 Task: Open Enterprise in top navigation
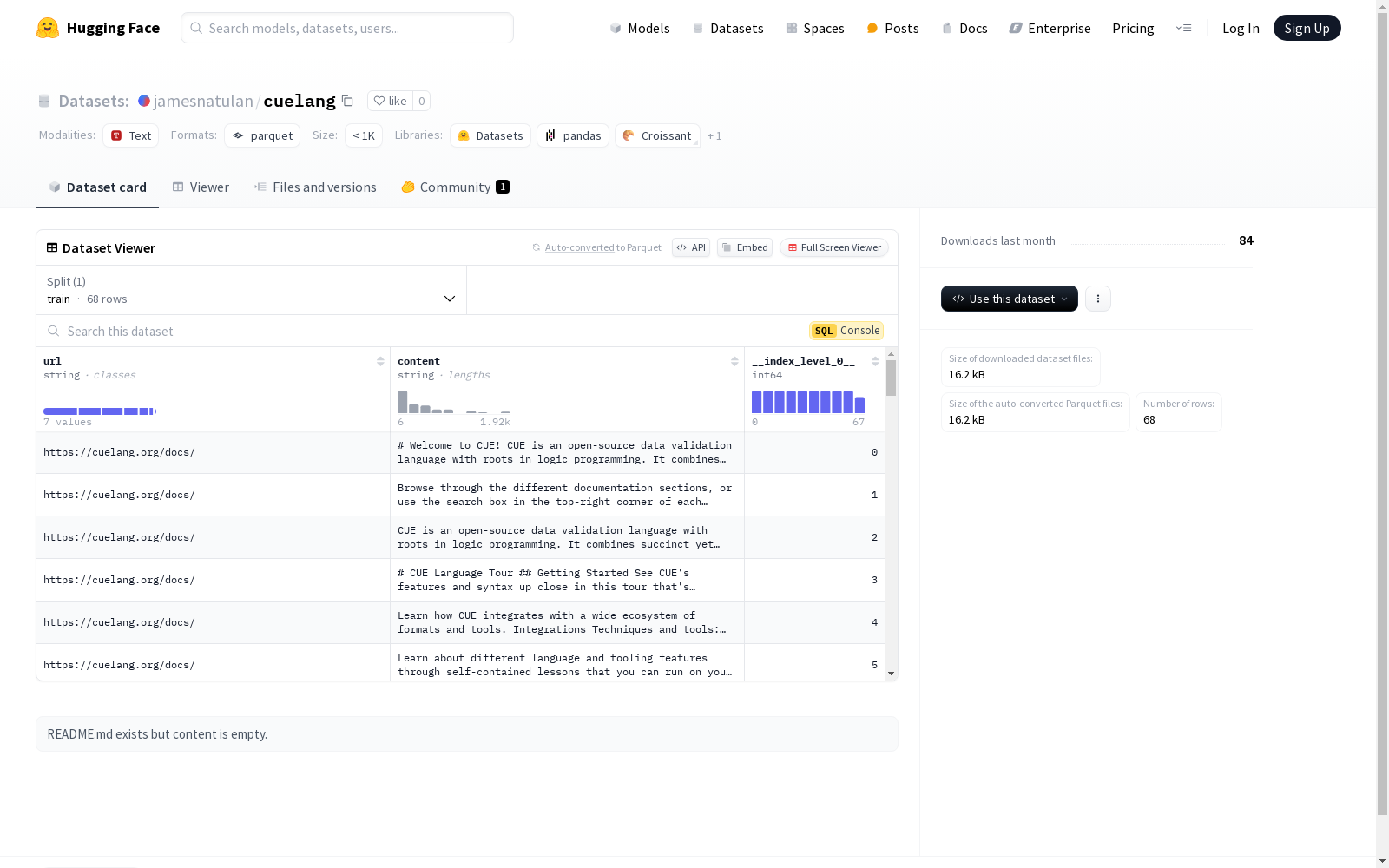[1050, 28]
